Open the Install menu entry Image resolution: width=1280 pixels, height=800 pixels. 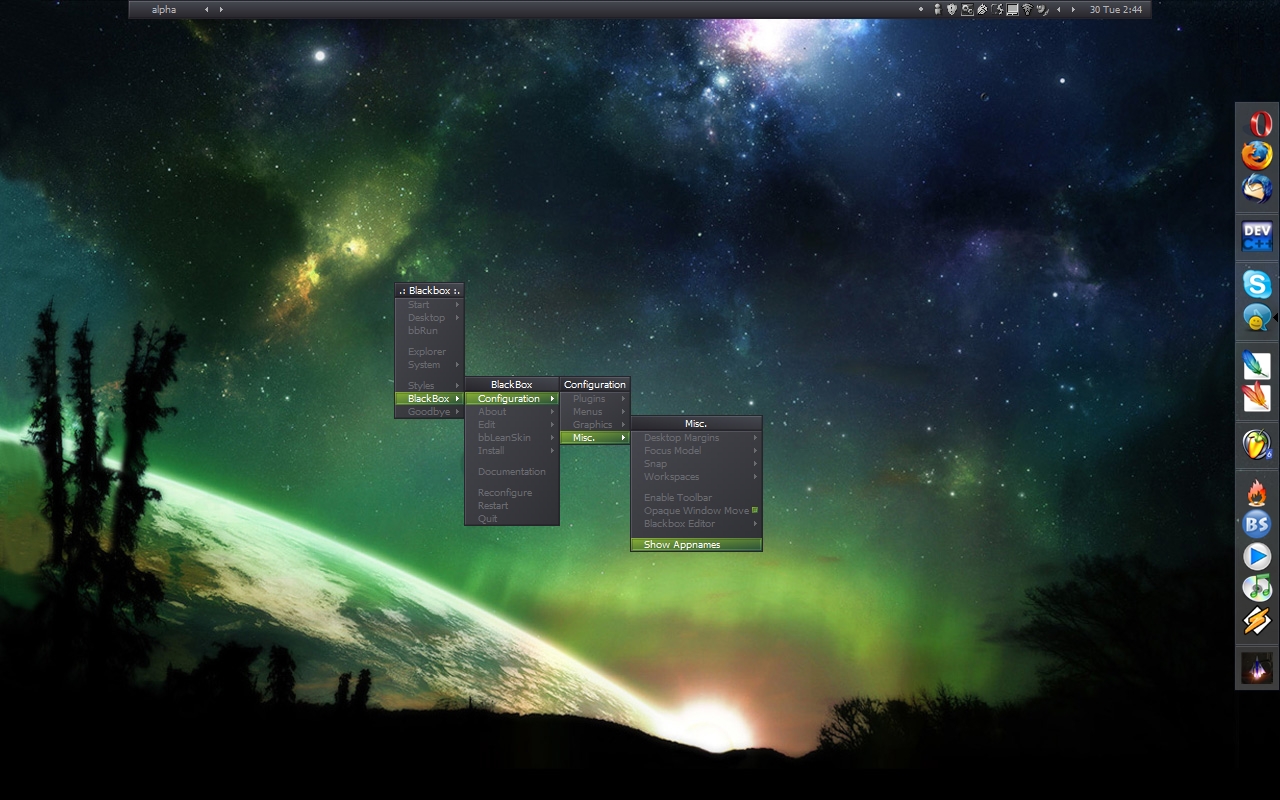[x=512, y=451]
